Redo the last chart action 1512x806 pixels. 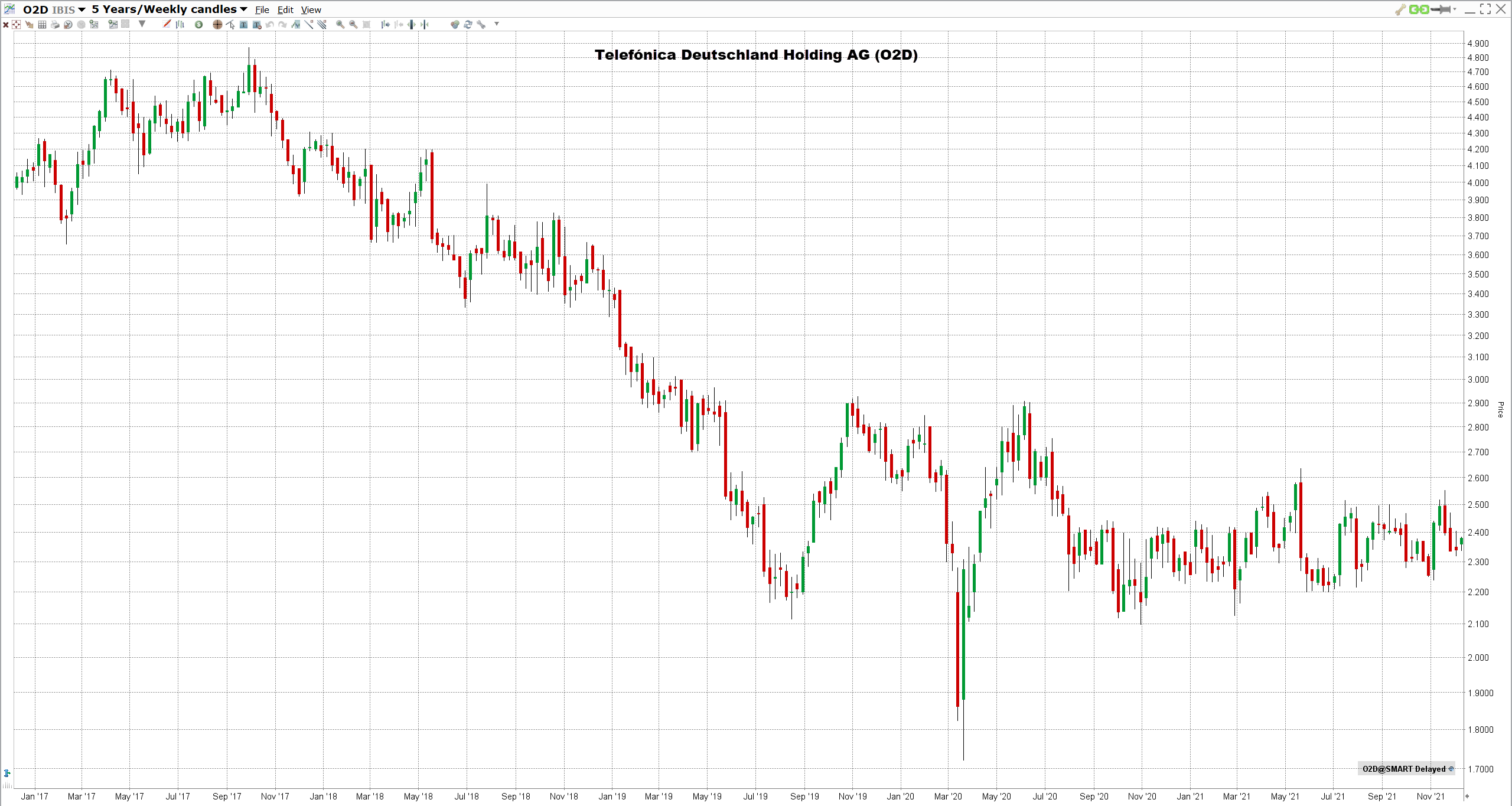tap(282, 24)
